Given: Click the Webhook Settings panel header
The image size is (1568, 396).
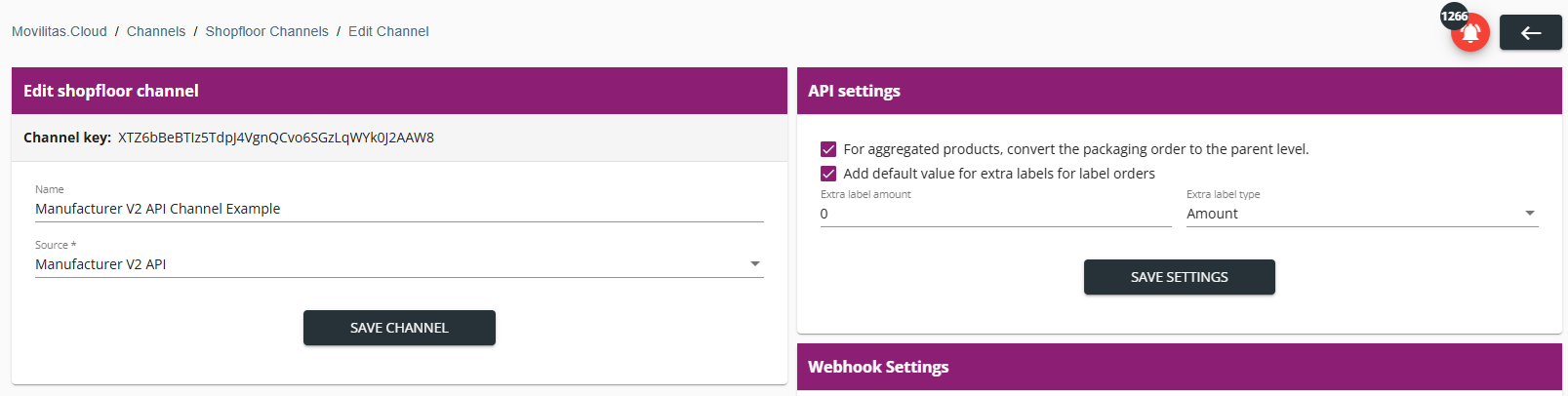Looking at the screenshot, I should tap(1179, 367).
